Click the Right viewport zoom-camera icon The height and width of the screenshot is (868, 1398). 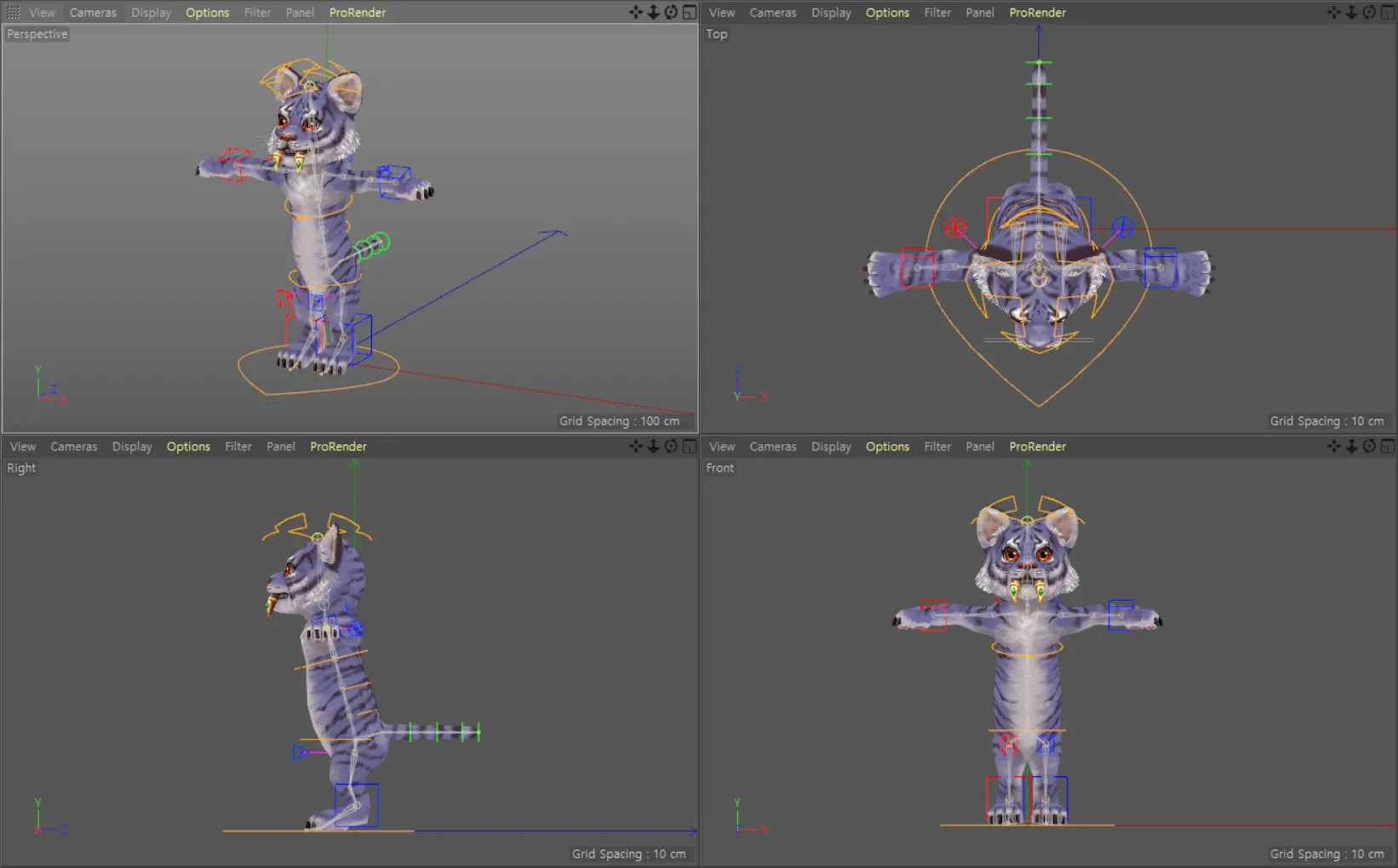pyautogui.click(x=653, y=446)
